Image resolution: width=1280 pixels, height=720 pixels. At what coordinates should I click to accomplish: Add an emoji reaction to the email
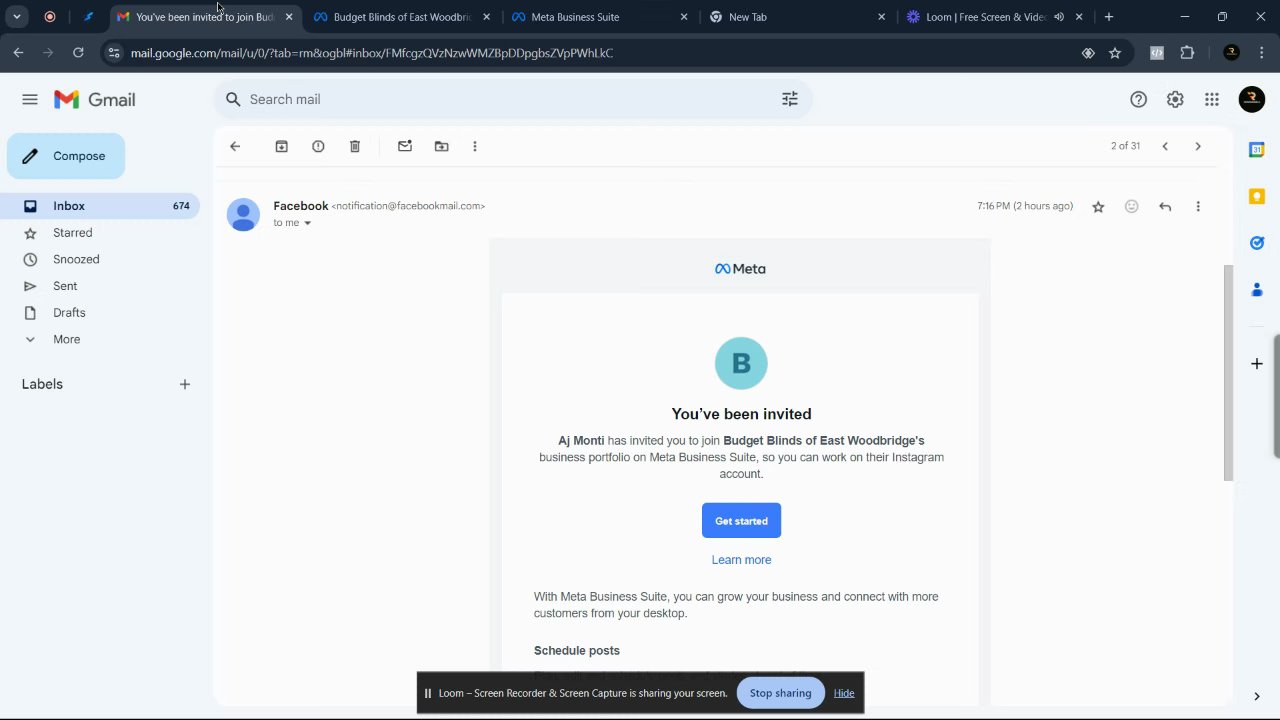tap(1131, 206)
